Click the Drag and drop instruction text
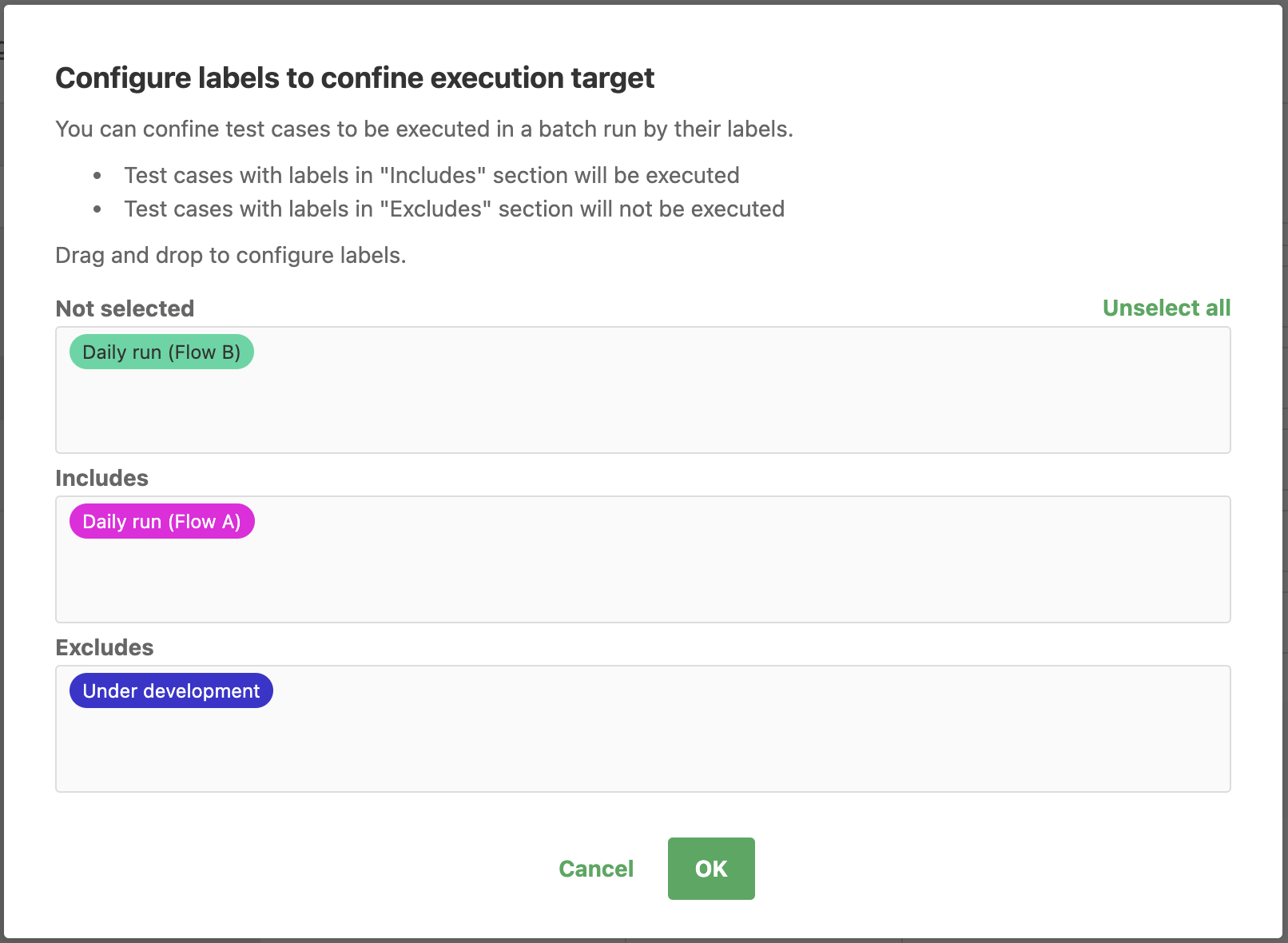 coord(231,256)
